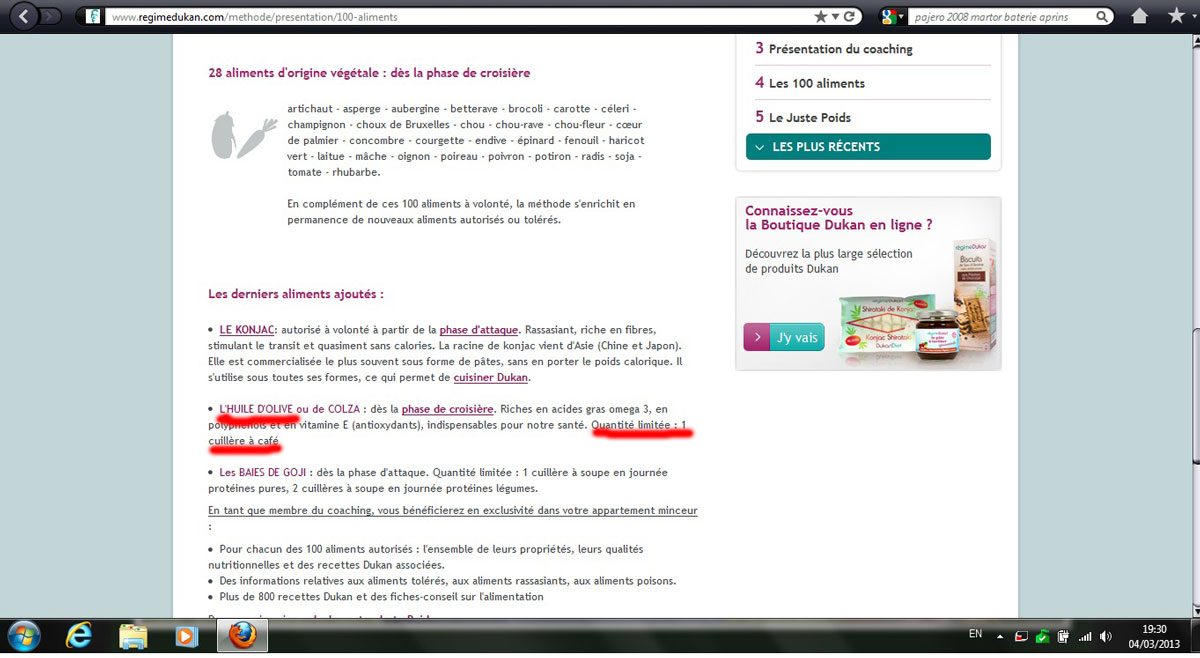Click the 28 aliments d'origine végétale heading
The image size is (1200, 658).
pos(369,73)
